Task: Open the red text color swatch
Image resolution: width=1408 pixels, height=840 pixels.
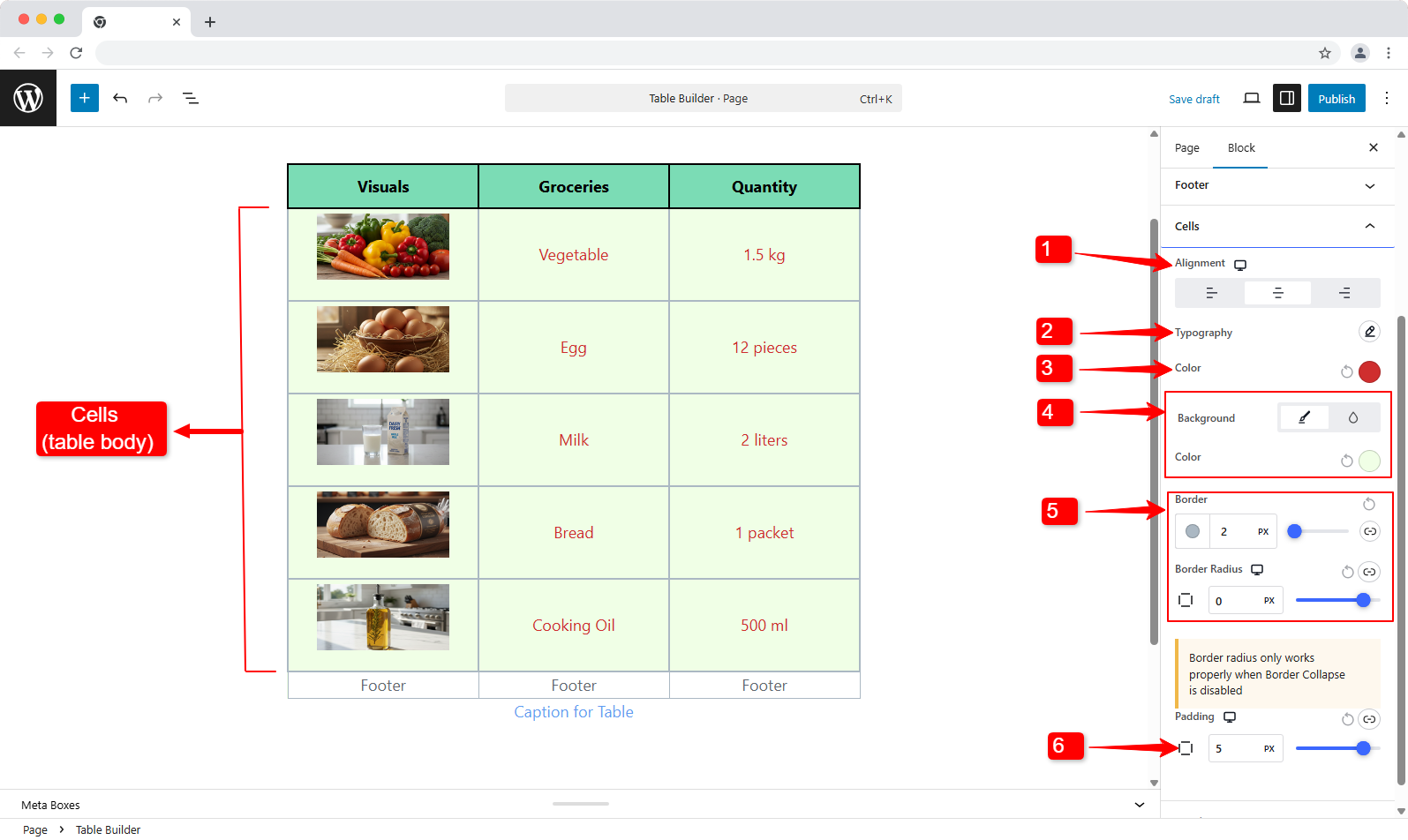Action: click(1369, 371)
